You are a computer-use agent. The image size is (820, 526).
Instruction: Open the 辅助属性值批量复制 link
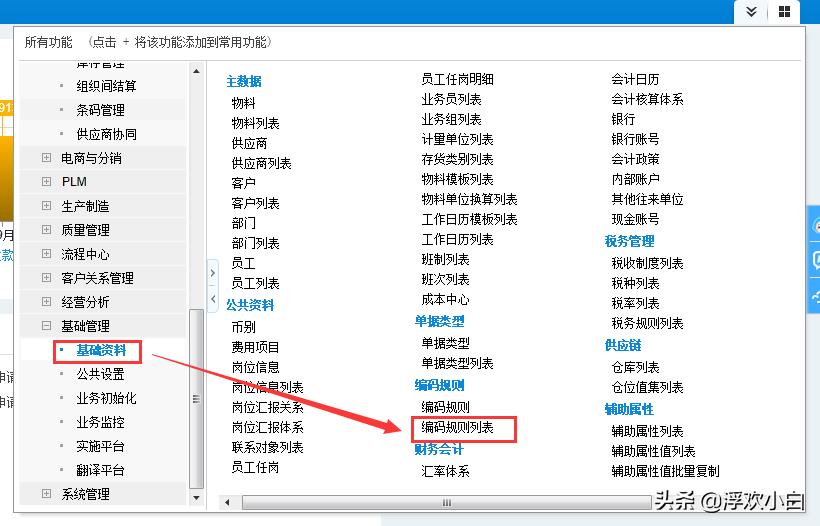[x=666, y=472]
